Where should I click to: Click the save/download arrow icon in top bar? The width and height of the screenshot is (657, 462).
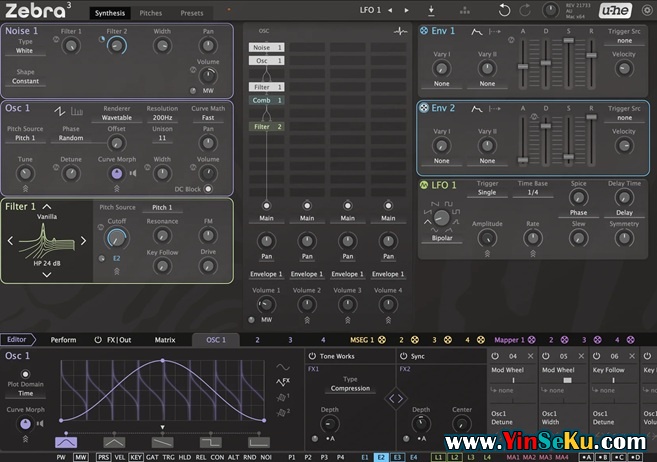431,11
